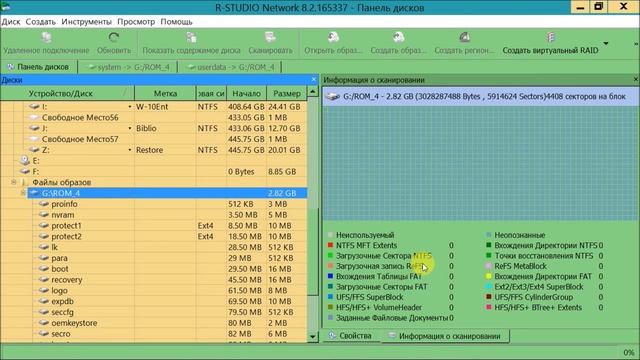Image resolution: width=640 pixels, height=360 pixels.
Task: Click the logo partition icon
Action: tap(44, 290)
